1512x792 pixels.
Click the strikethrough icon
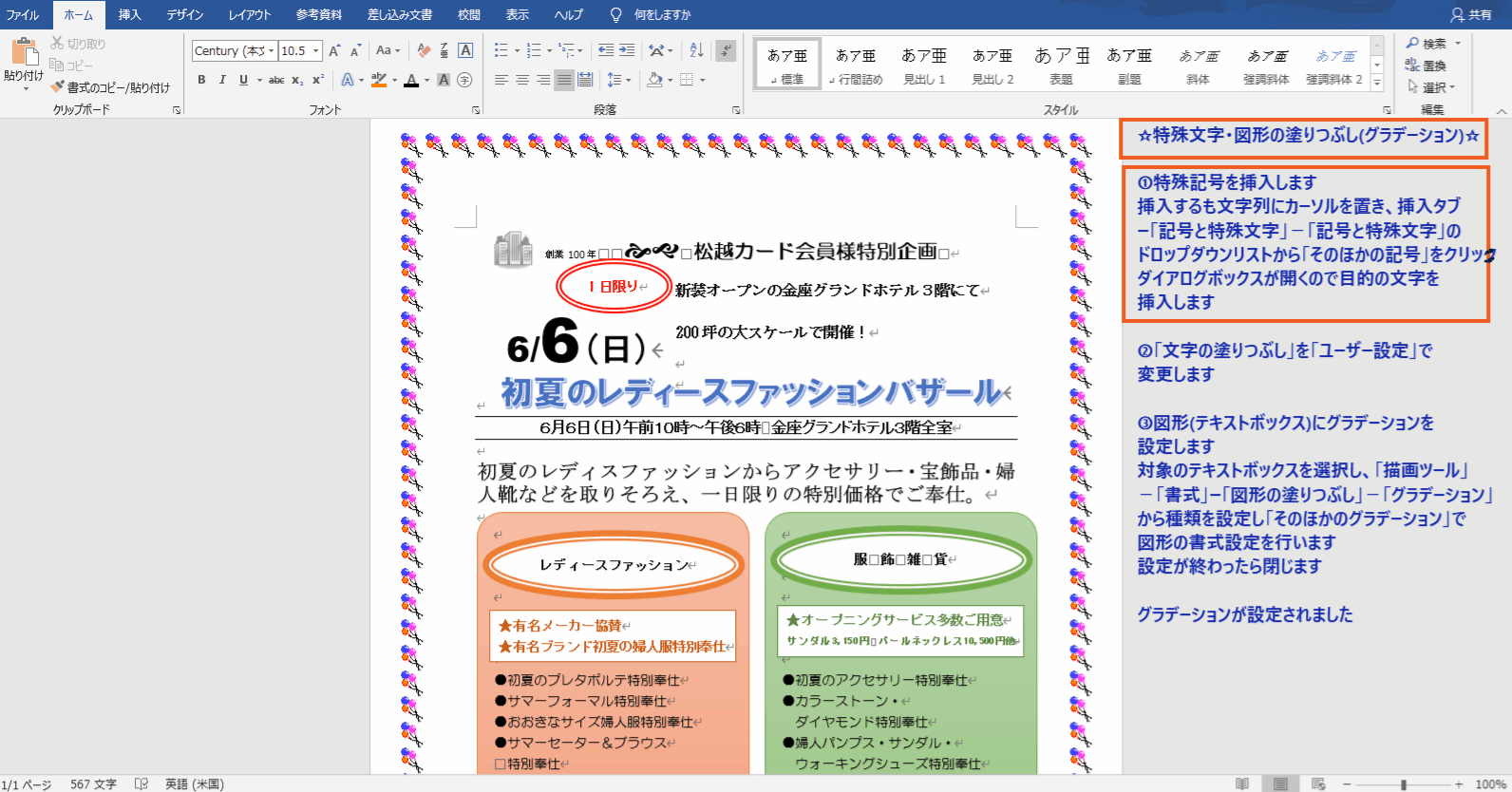276,80
